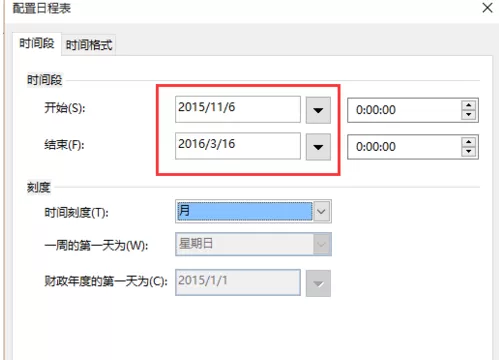This screenshot has width=499, height=360.
Task: Decrease the 开始 time with down spinner
Action: point(469,115)
